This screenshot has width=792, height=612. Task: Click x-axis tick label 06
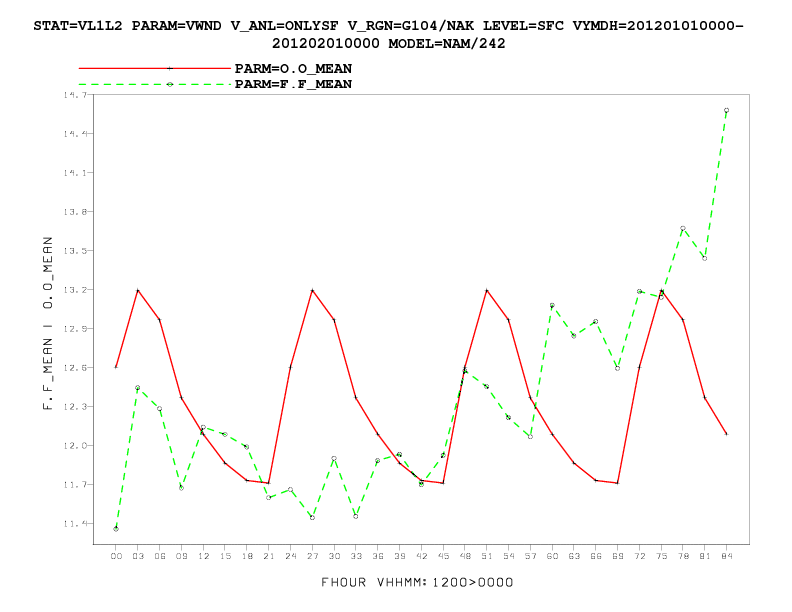[160, 556]
